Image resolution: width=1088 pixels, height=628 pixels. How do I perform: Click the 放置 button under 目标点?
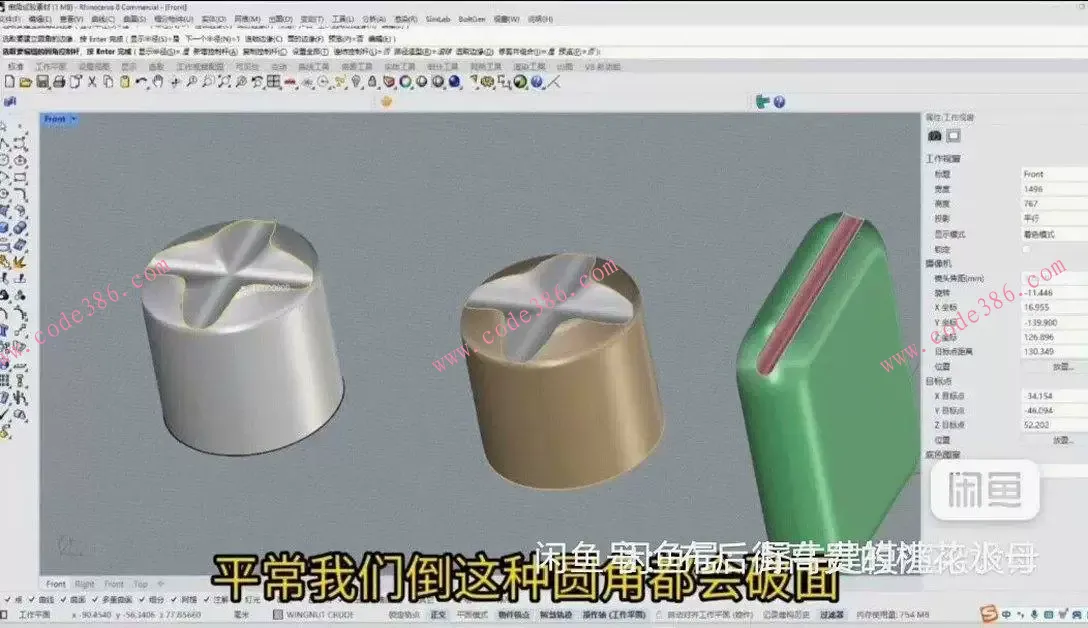click(x=1062, y=442)
